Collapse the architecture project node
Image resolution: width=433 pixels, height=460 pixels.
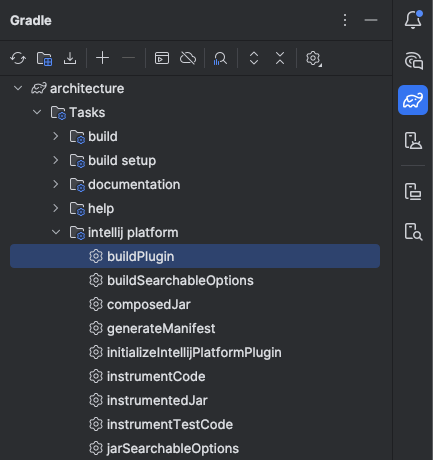(x=18, y=88)
